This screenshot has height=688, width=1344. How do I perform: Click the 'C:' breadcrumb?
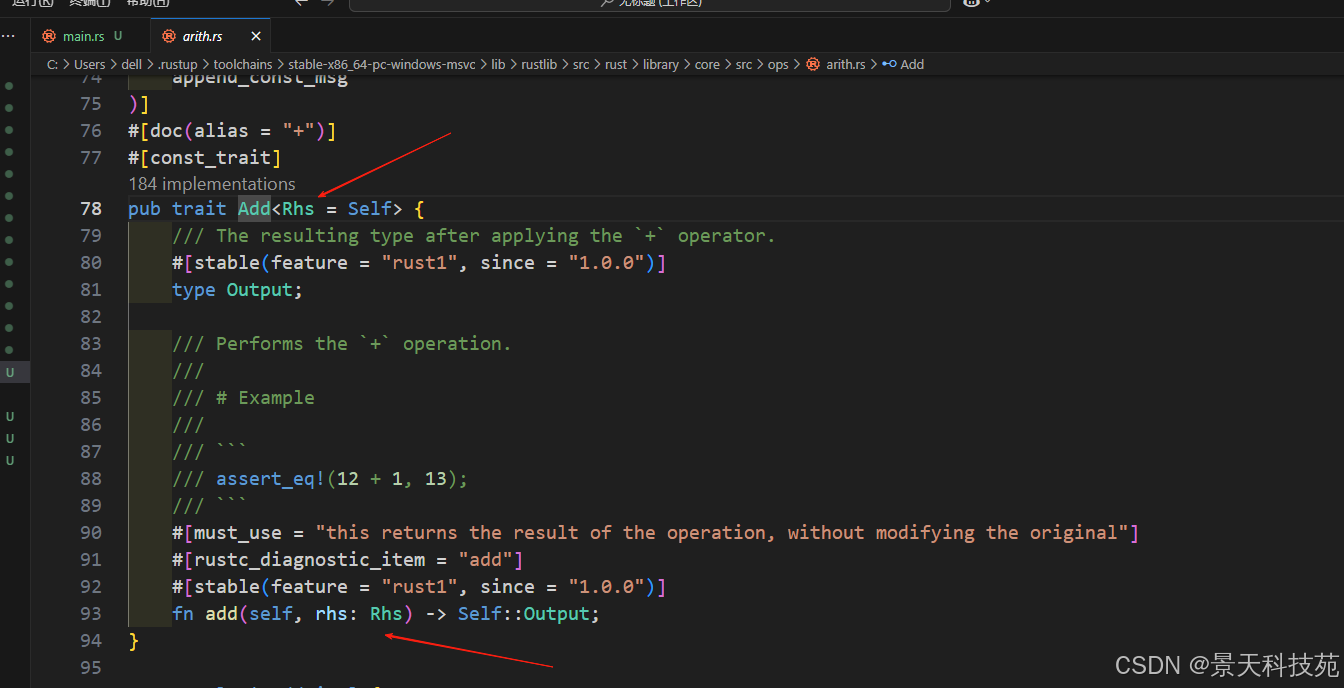(52, 64)
